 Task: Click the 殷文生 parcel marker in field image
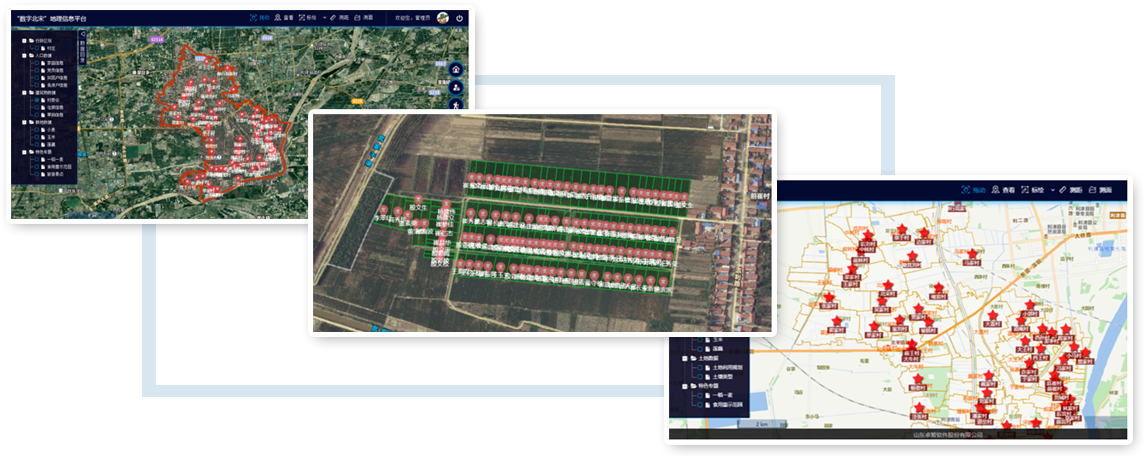point(418,199)
